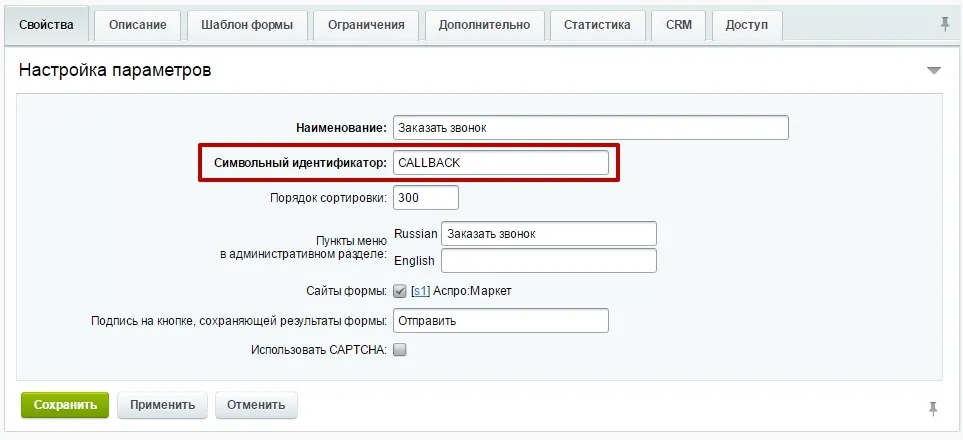
Task: Select the Дополнительно tab
Action: click(x=484, y=25)
